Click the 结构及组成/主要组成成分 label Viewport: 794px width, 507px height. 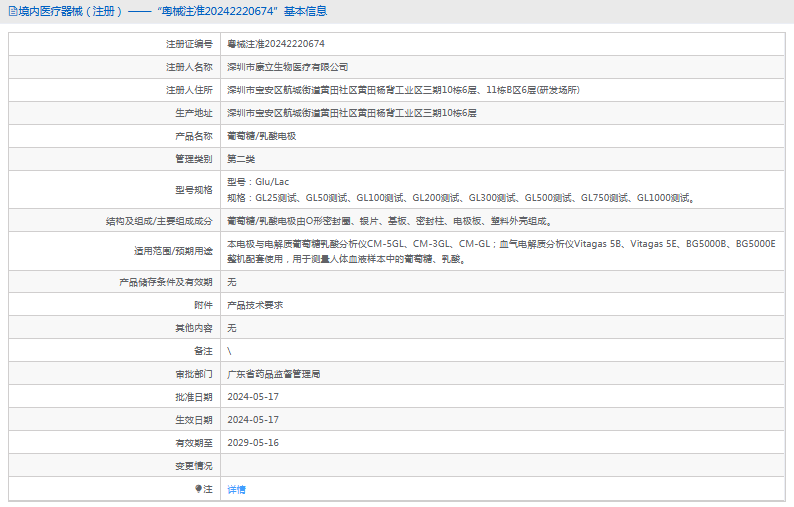pyautogui.click(x=159, y=221)
